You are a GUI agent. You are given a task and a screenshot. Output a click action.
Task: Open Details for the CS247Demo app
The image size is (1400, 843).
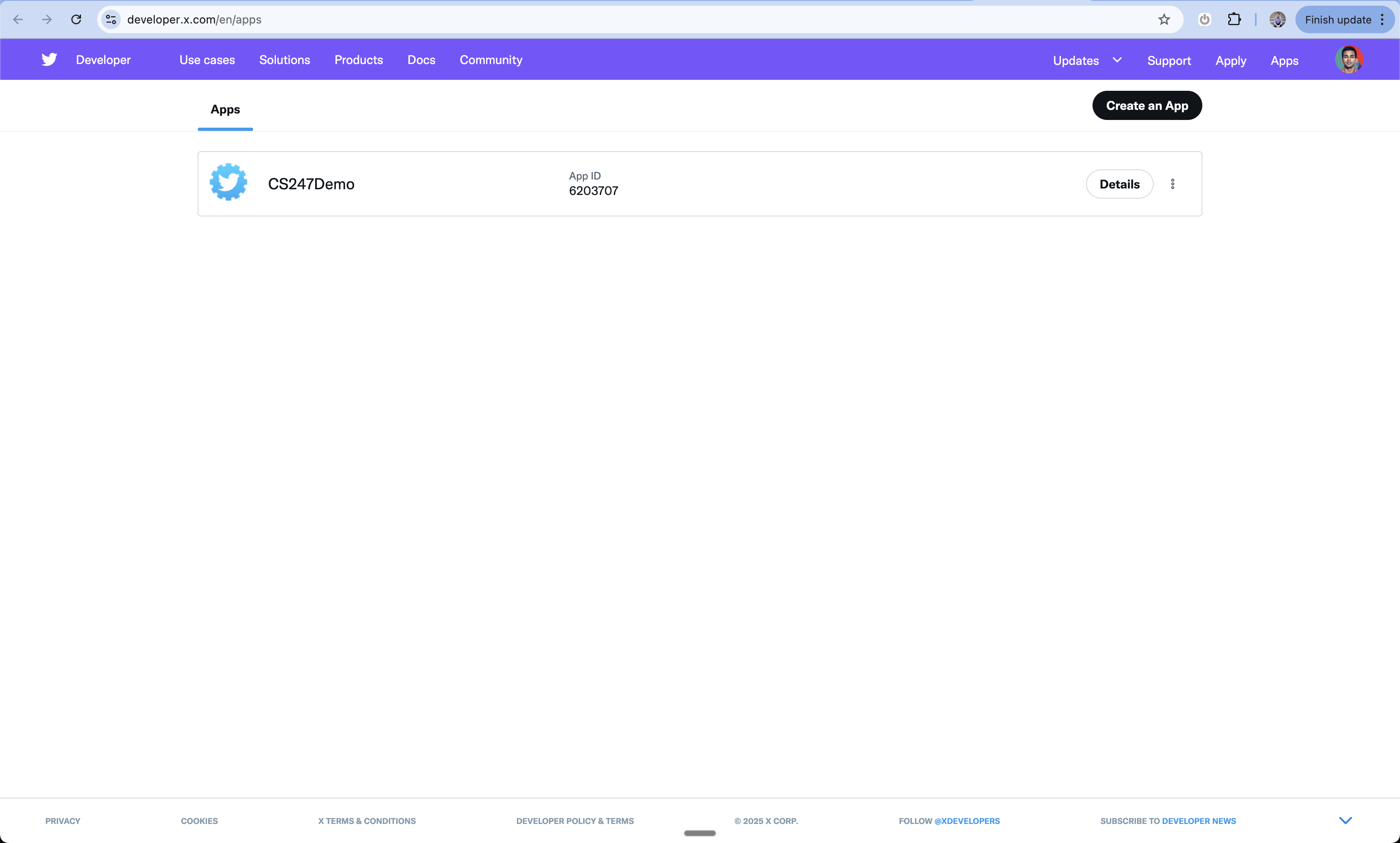(x=1119, y=184)
